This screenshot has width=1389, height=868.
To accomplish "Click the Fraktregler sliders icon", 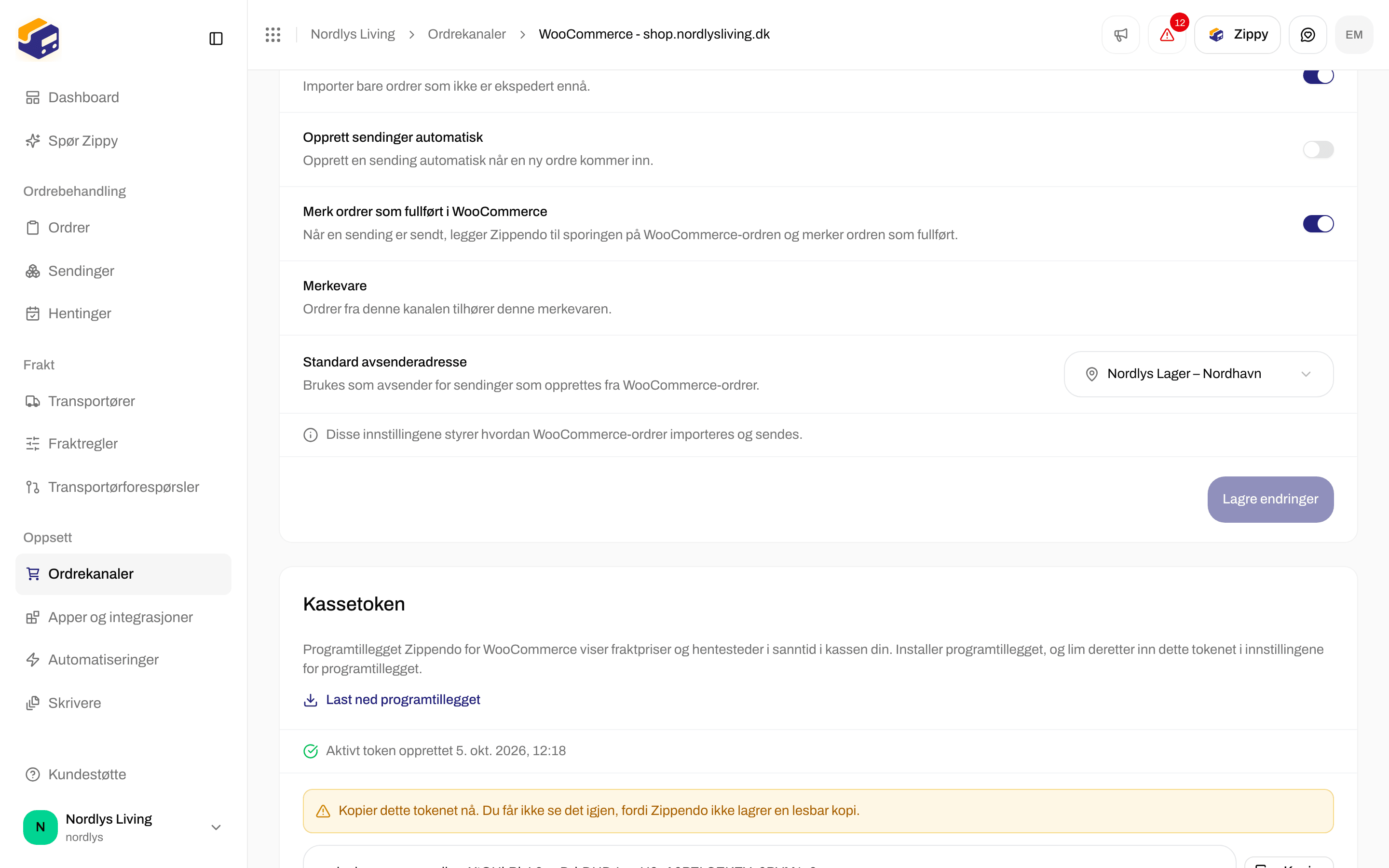I will (x=33, y=444).
